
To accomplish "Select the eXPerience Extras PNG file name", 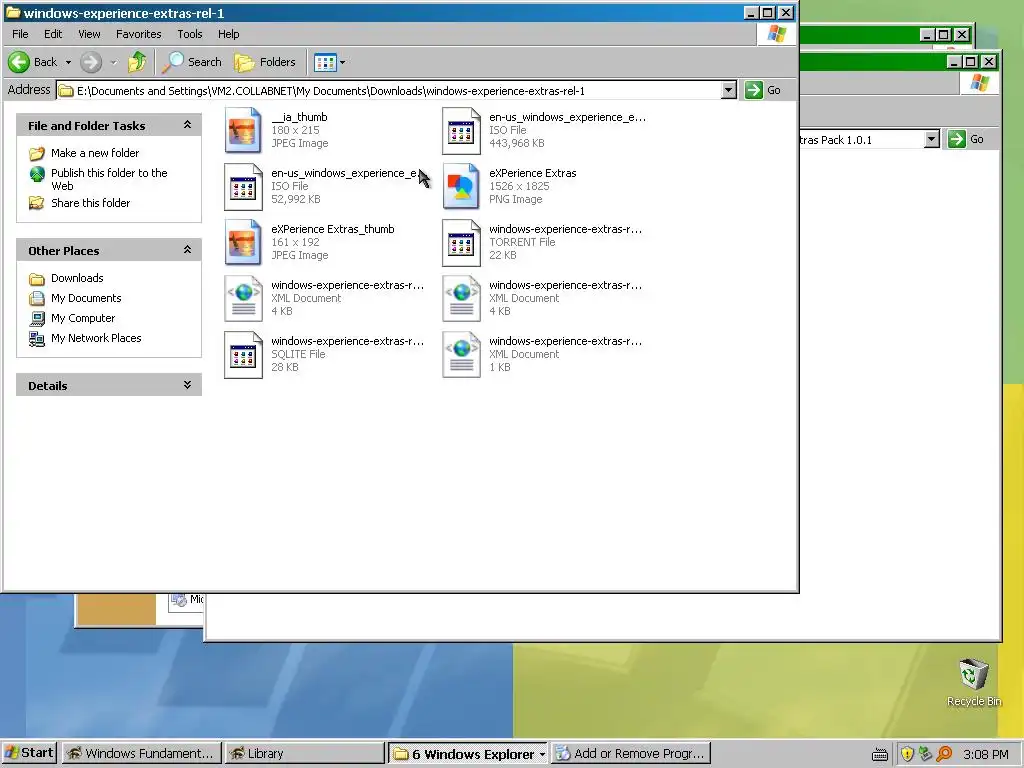I will [533, 173].
